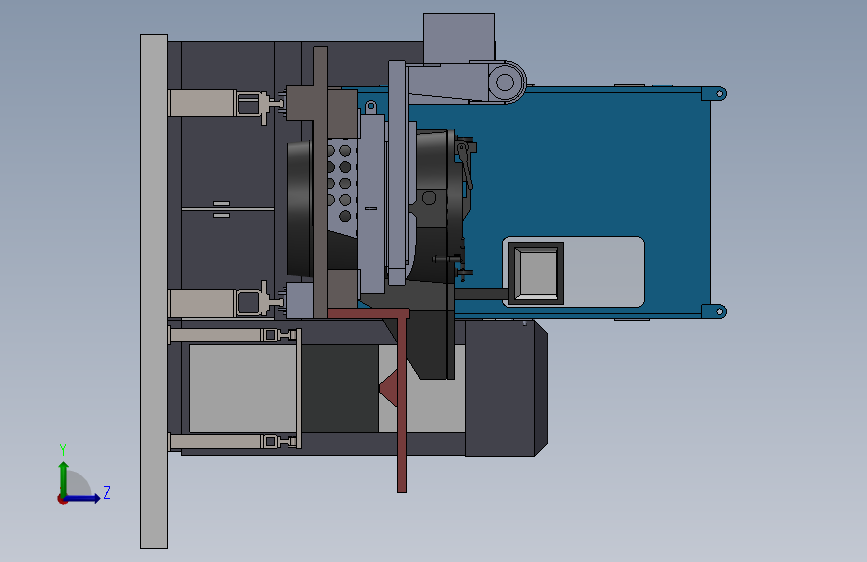Click the red X axis origin dot

(x=62, y=499)
